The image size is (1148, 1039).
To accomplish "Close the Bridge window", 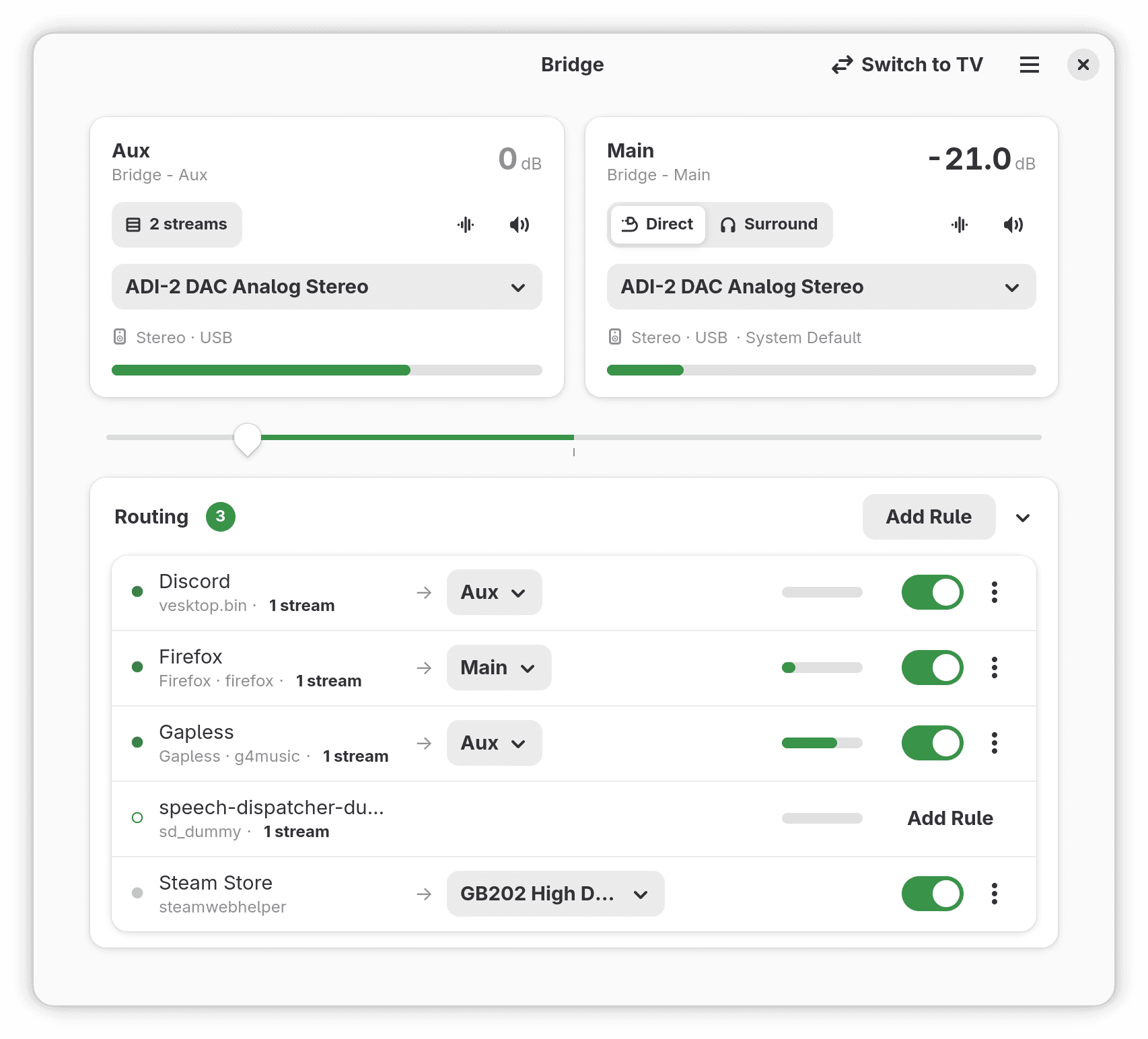I will point(1083,65).
